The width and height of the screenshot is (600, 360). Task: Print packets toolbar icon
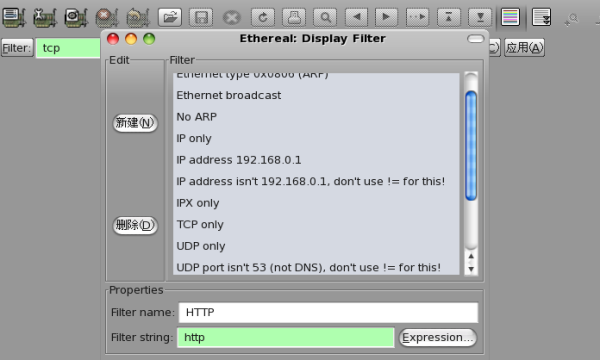[294, 17]
